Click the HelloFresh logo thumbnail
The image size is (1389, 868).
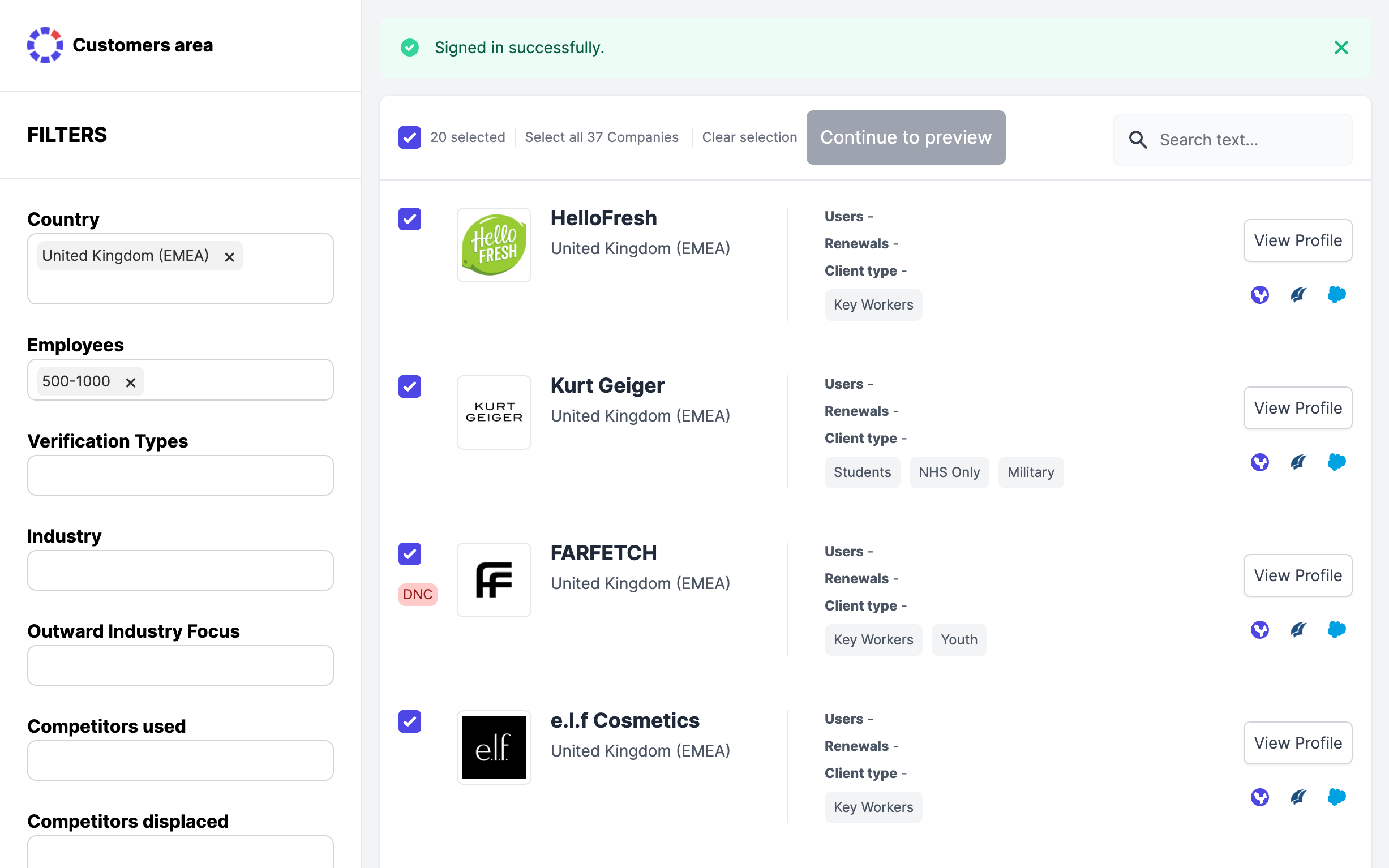click(x=494, y=244)
